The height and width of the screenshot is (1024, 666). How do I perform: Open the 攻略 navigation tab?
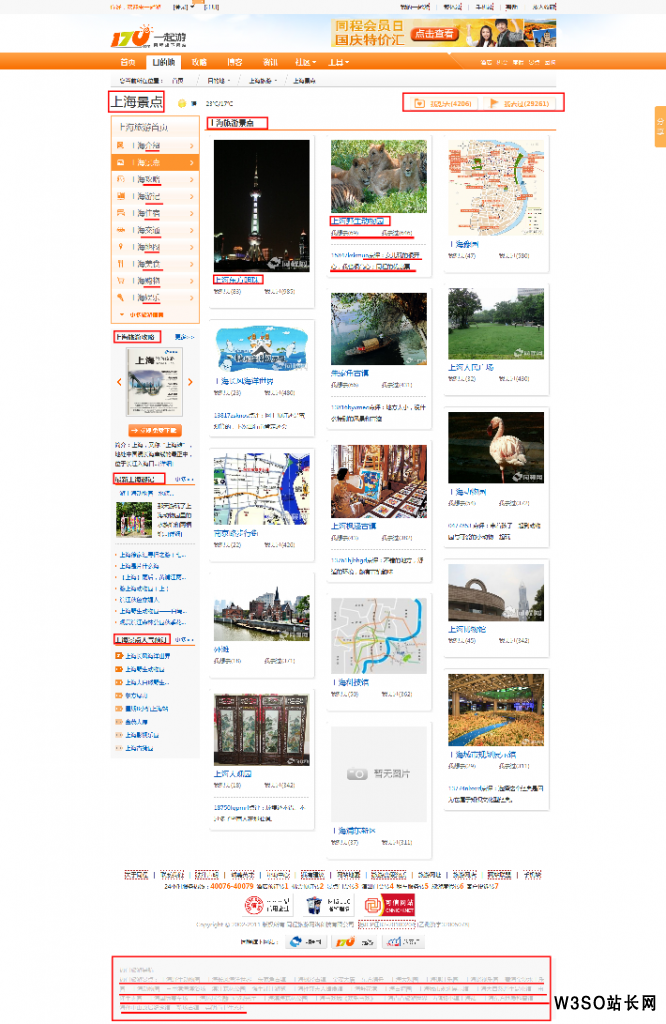[199, 62]
